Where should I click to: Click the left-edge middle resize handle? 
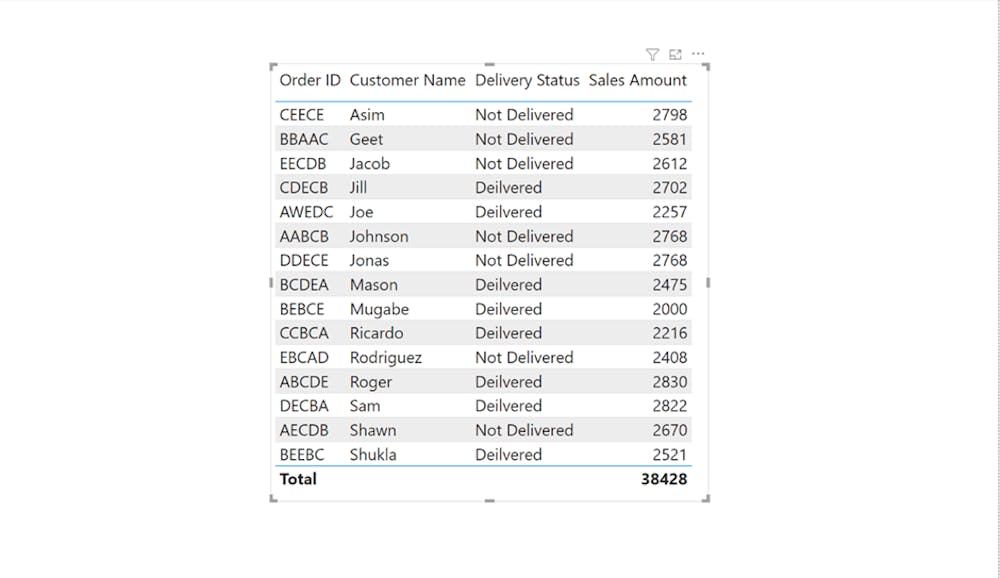[272, 283]
